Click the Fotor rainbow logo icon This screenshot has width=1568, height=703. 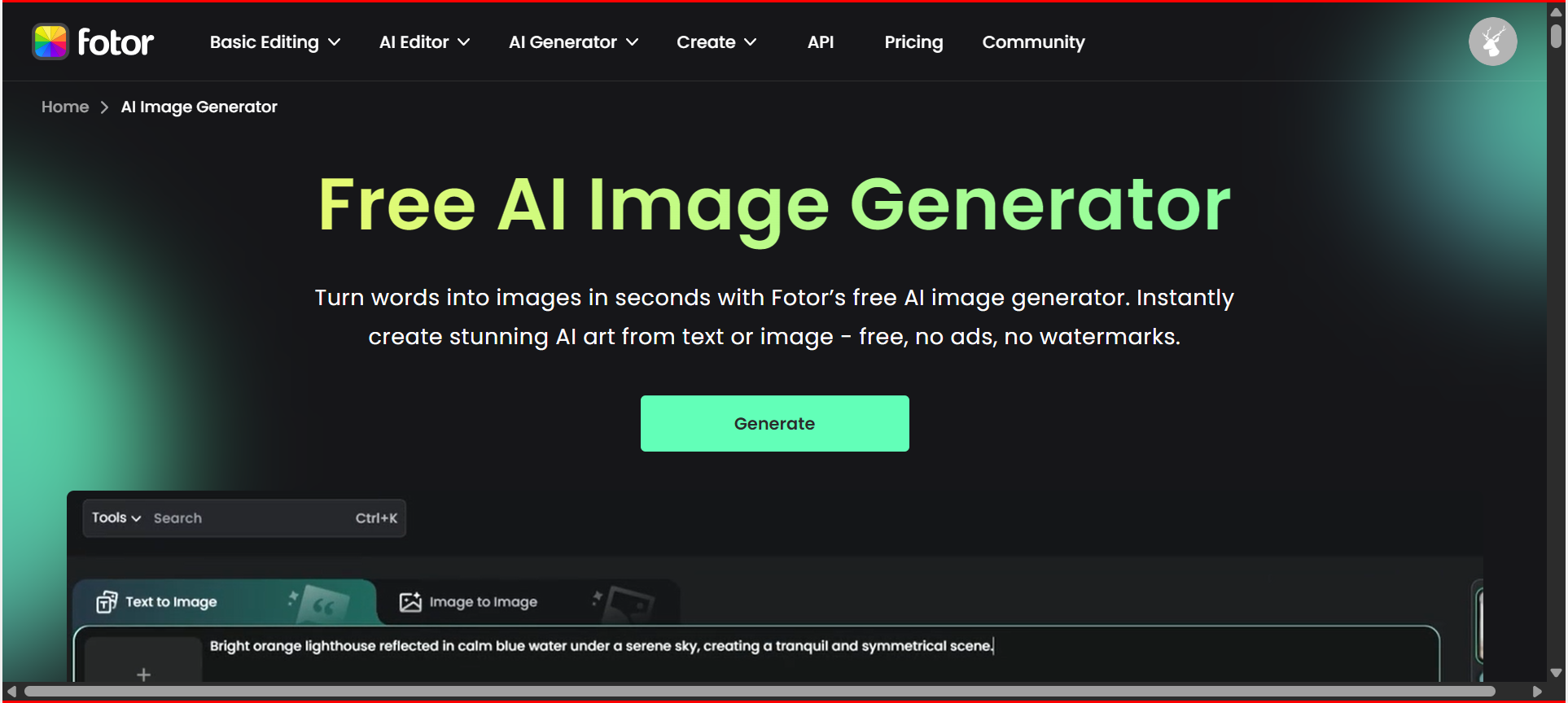pyautogui.click(x=50, y=42)
